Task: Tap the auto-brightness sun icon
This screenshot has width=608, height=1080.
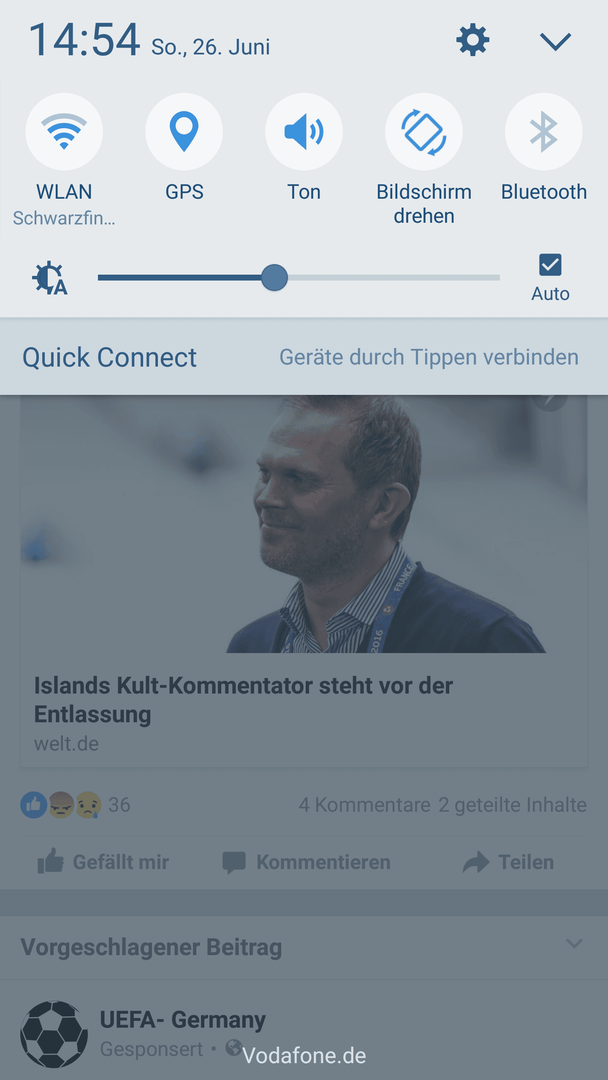Action: [x=50, y=279]
